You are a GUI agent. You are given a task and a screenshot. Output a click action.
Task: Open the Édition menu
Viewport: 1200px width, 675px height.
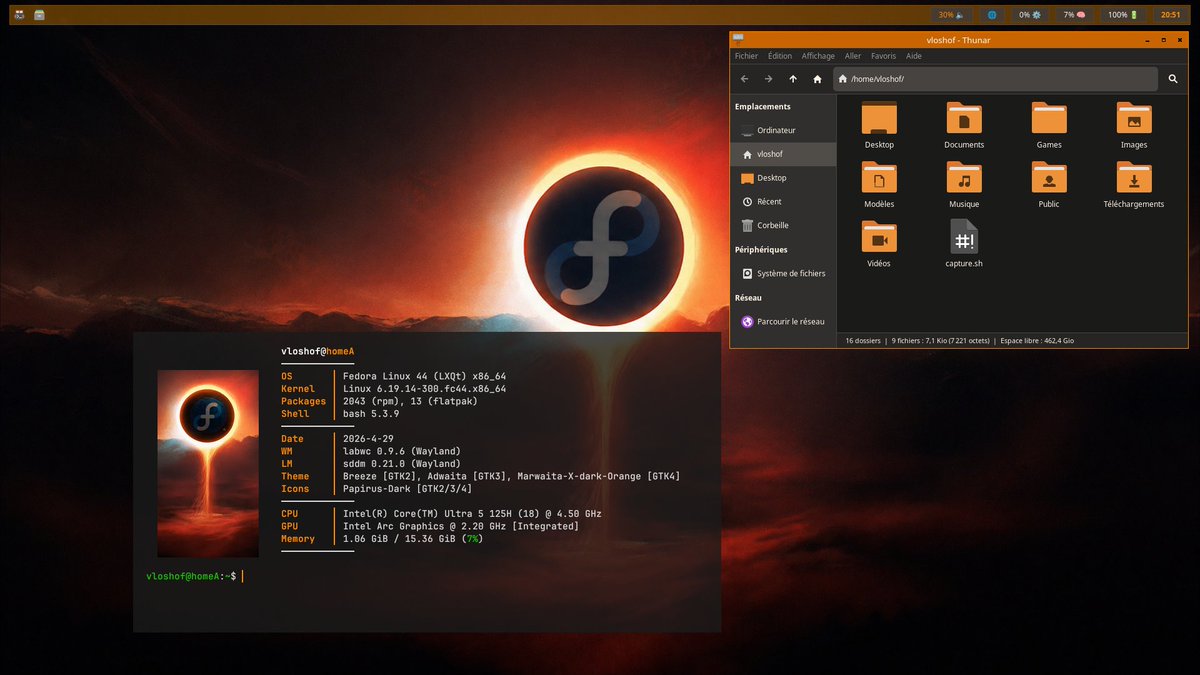point(780,56)
